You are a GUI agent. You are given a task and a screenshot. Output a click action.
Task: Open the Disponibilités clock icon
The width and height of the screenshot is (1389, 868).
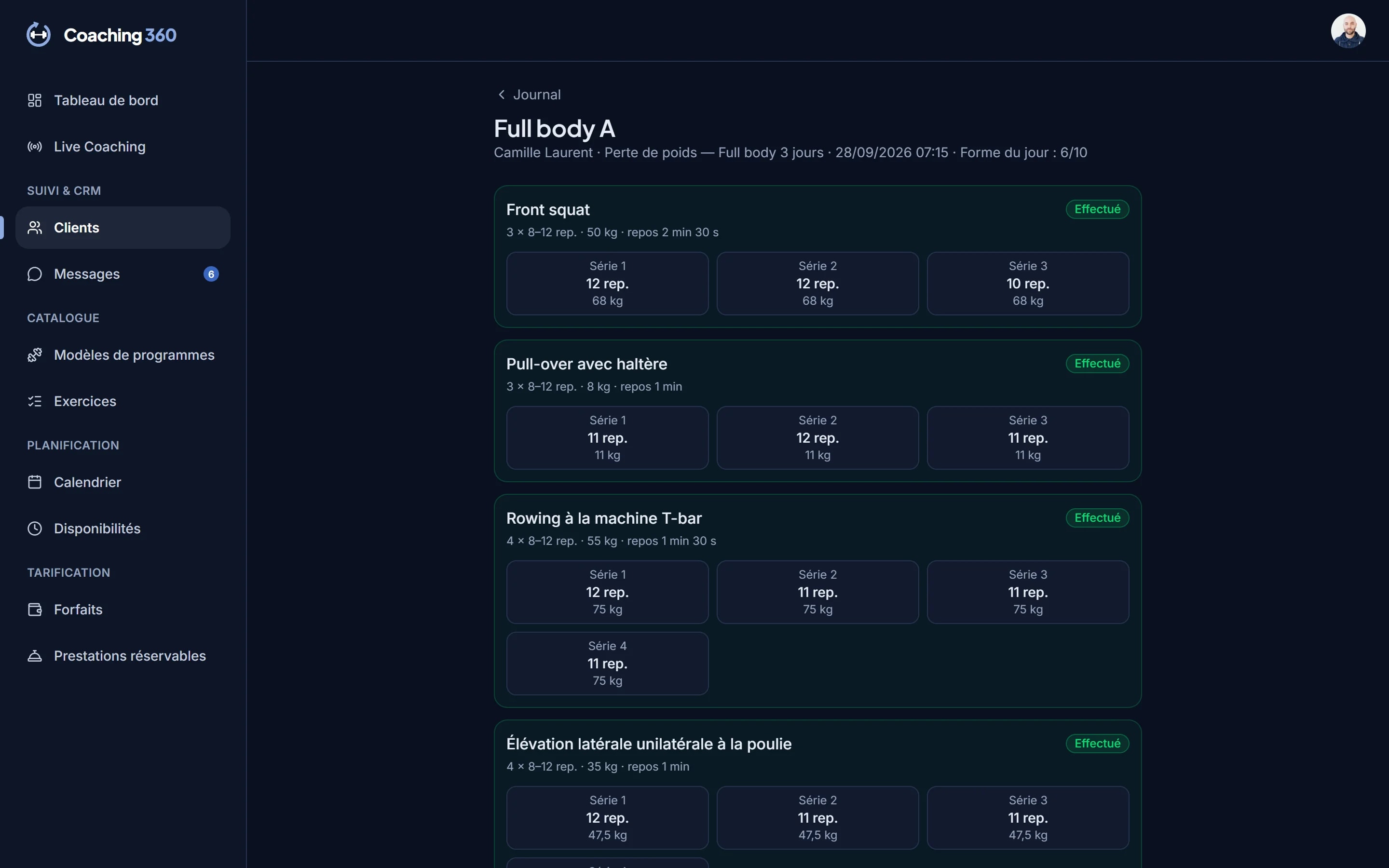coord(34,529)
